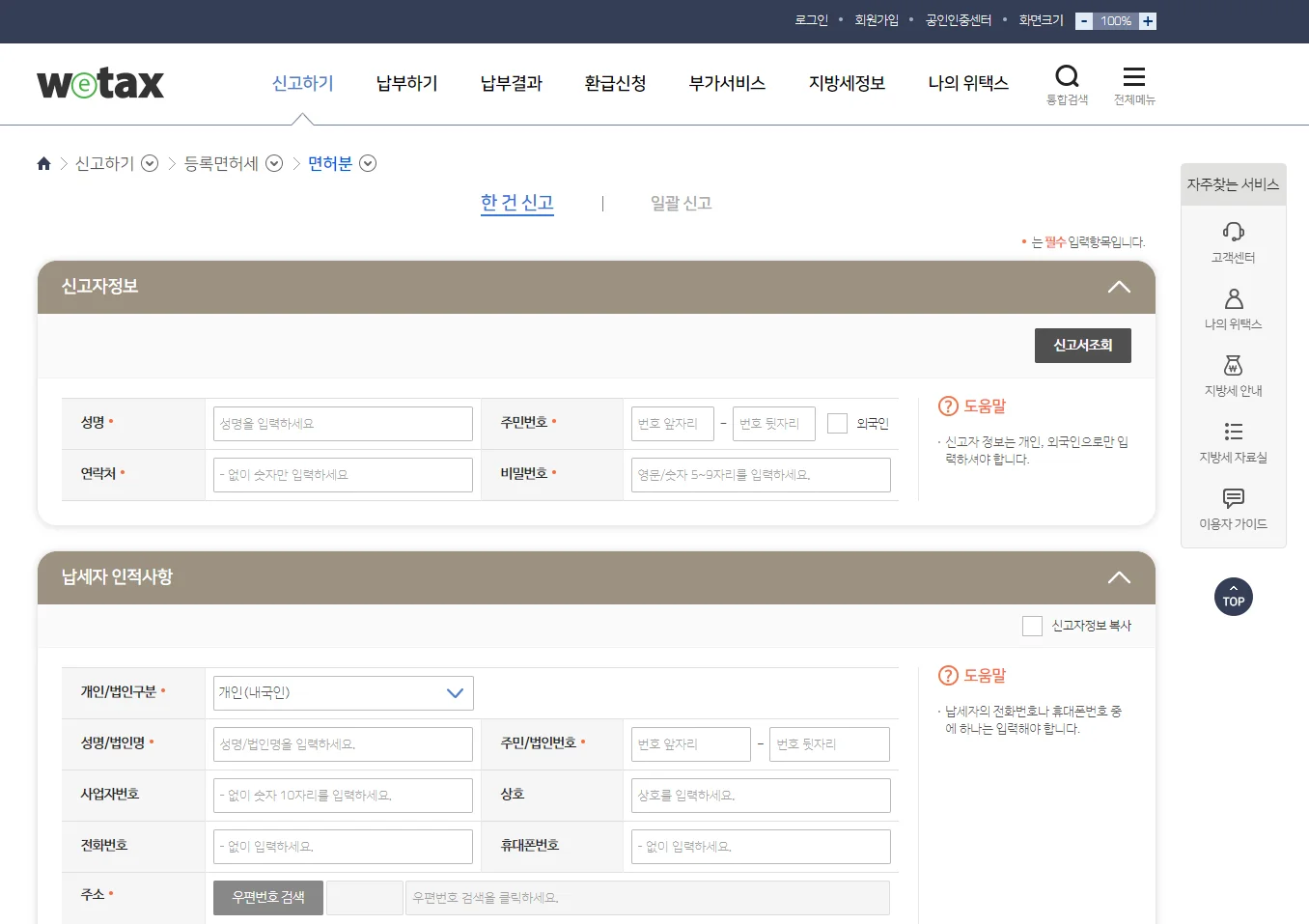This screenshot has width=1309, height=924.
Task: Click the home icon in breadcrumb
Action: [43, 164]
